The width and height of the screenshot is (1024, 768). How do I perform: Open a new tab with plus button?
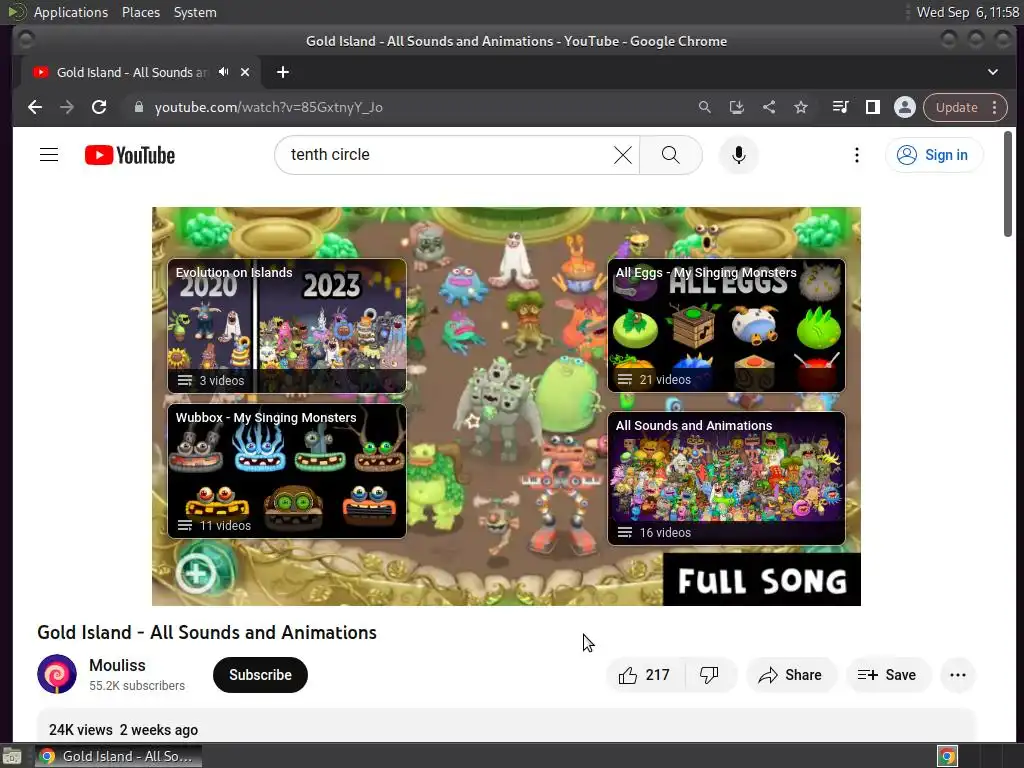coord(283,72)
